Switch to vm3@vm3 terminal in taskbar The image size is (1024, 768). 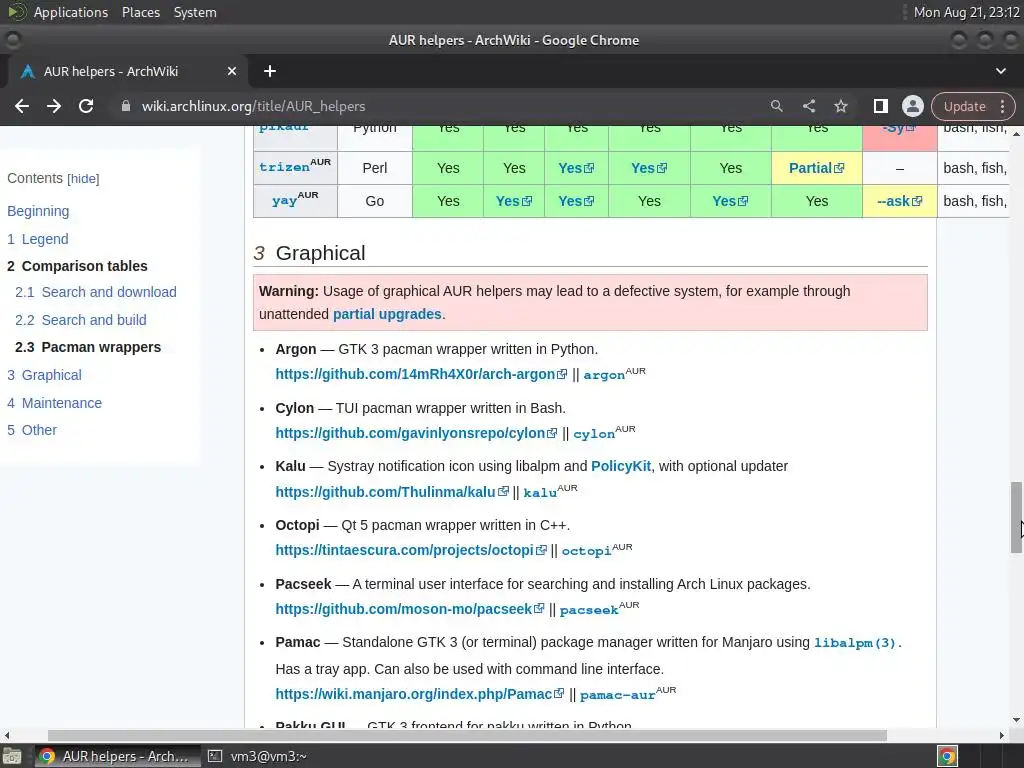pos(258,756)
